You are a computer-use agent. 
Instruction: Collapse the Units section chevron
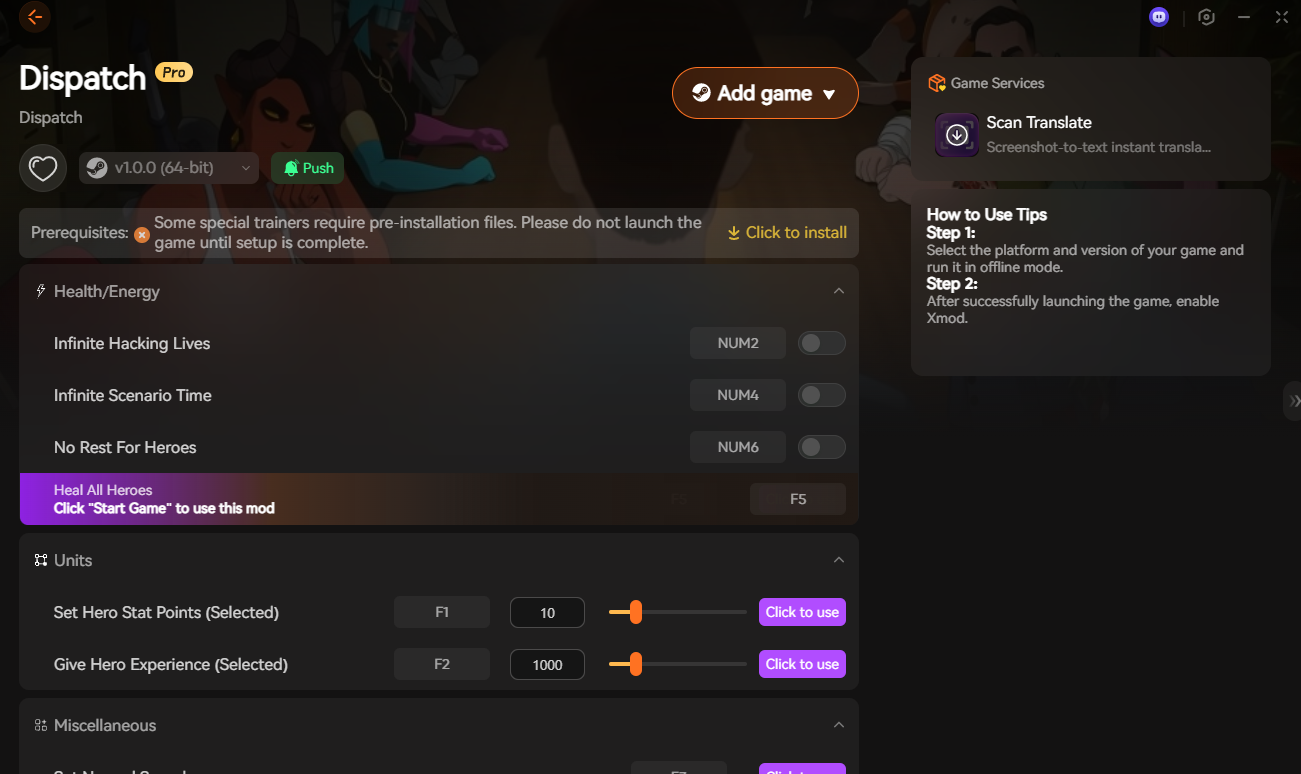[839, 560]
